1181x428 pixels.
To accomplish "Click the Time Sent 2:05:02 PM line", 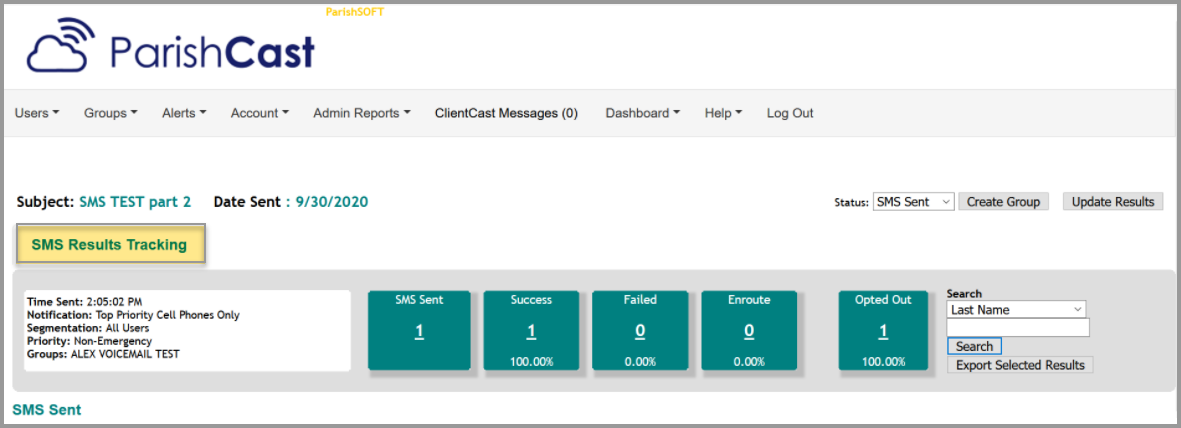I will point(84,301).
